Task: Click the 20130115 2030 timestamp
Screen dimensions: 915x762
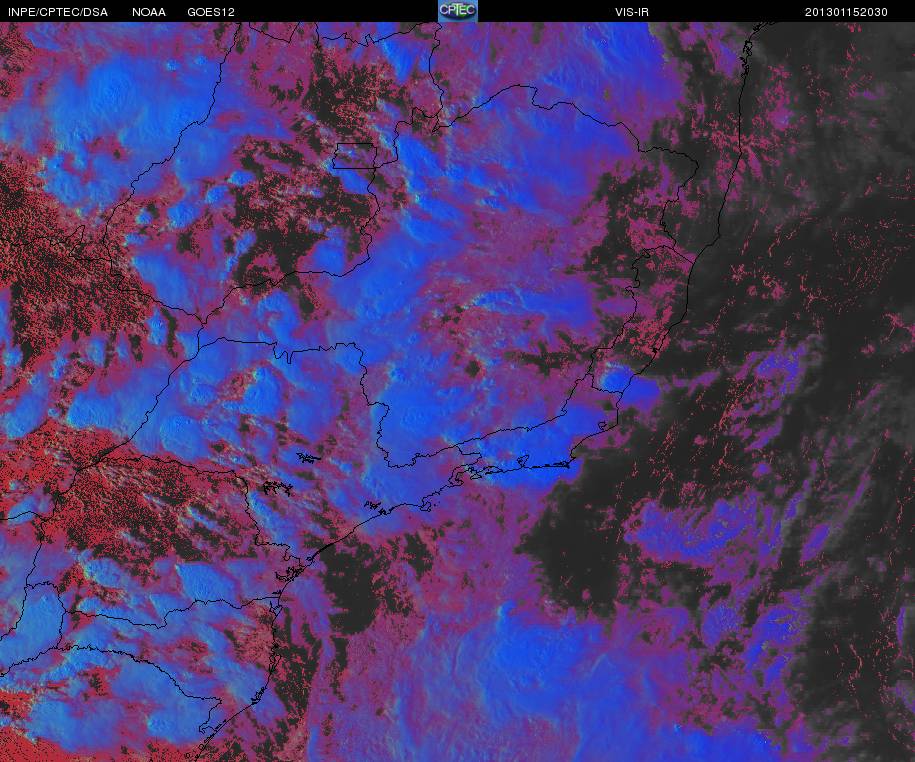Action: point(846,12)
